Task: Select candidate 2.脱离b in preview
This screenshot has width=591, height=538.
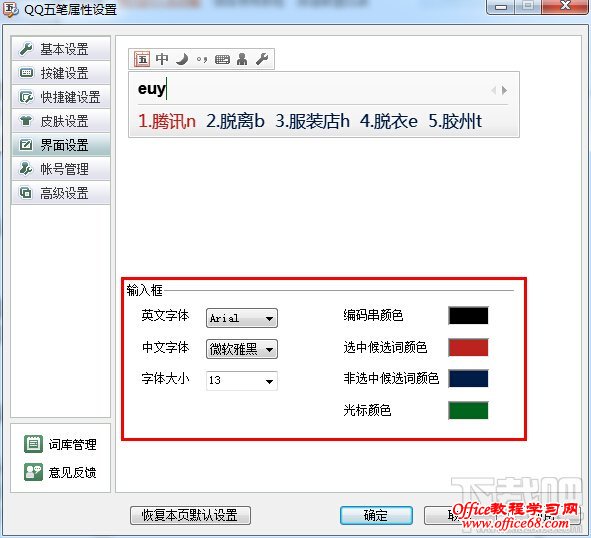Action: click(x=235, y=121)
